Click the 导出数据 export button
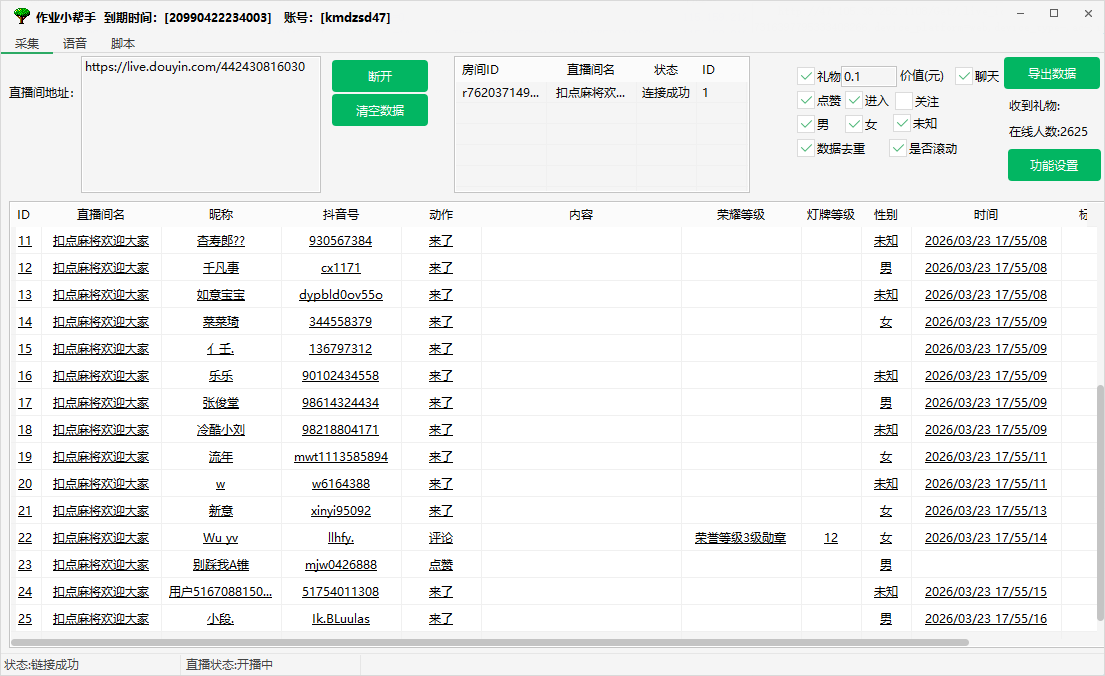Screen dimensions: 1105x676 point(1052,73)
